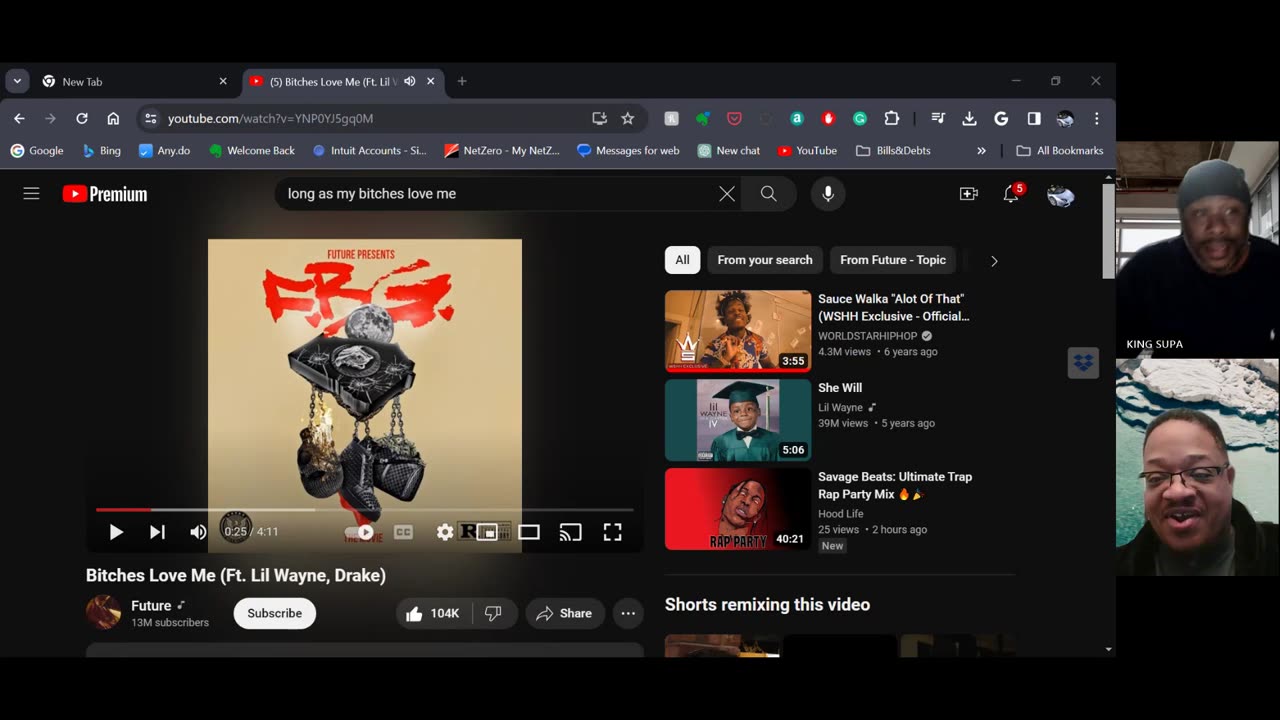Open the YouTube guide hamburger menu

tap(32, 194)
